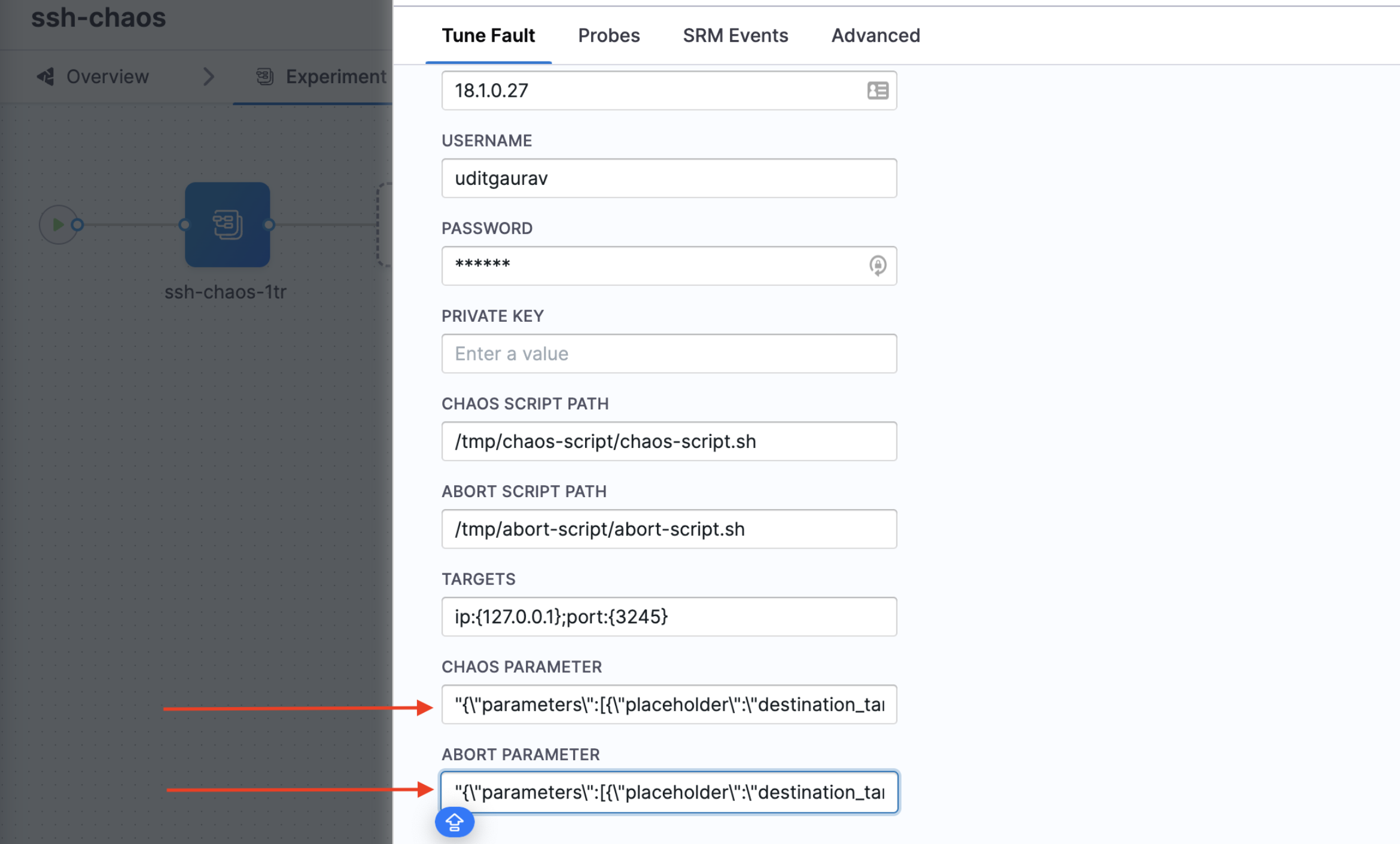This screenshot has width=1400, height=844.
Task: Open the SRM Events tab
Action: click(735, 35)
